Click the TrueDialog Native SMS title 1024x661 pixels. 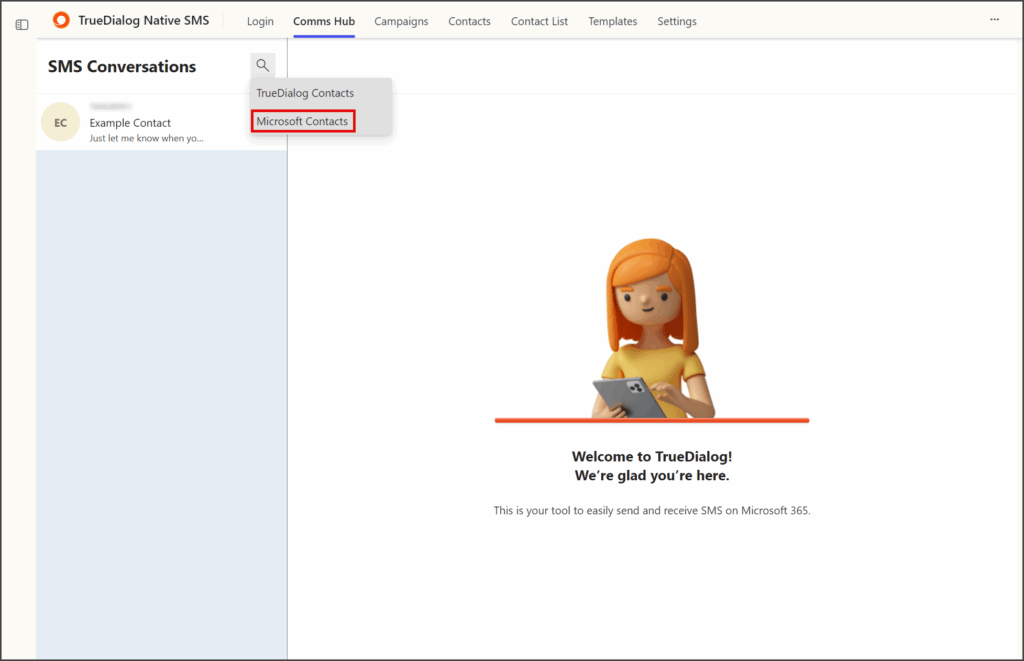[144, 20]
